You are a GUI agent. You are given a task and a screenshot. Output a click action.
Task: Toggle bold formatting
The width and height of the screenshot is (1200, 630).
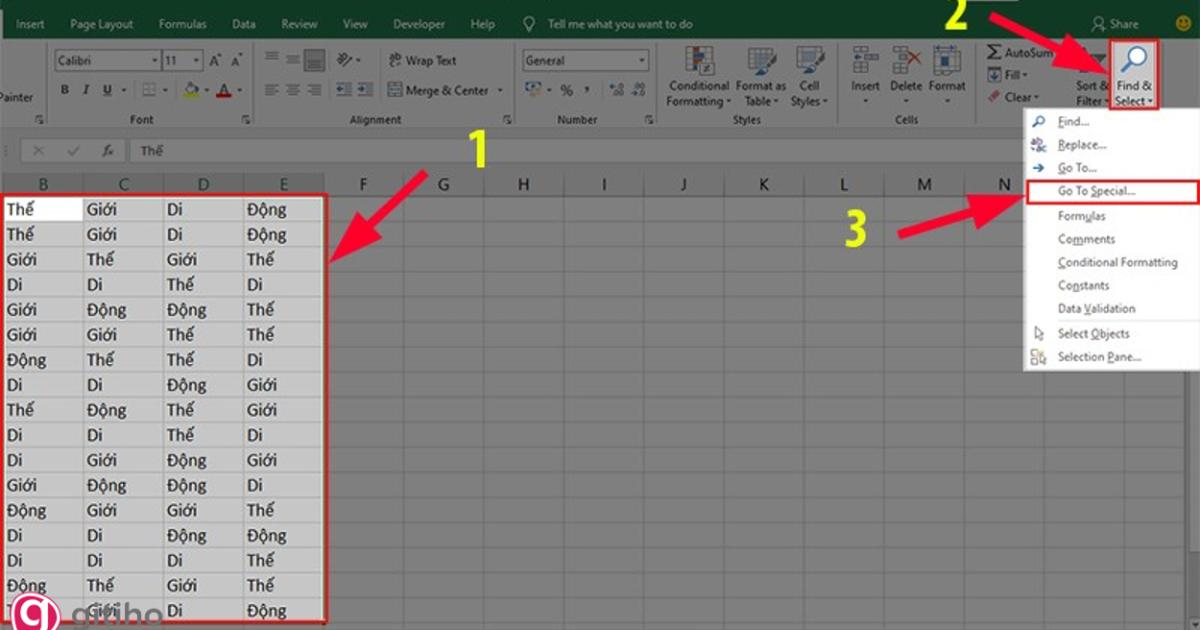pyautogui.click(x=64, y=89)
